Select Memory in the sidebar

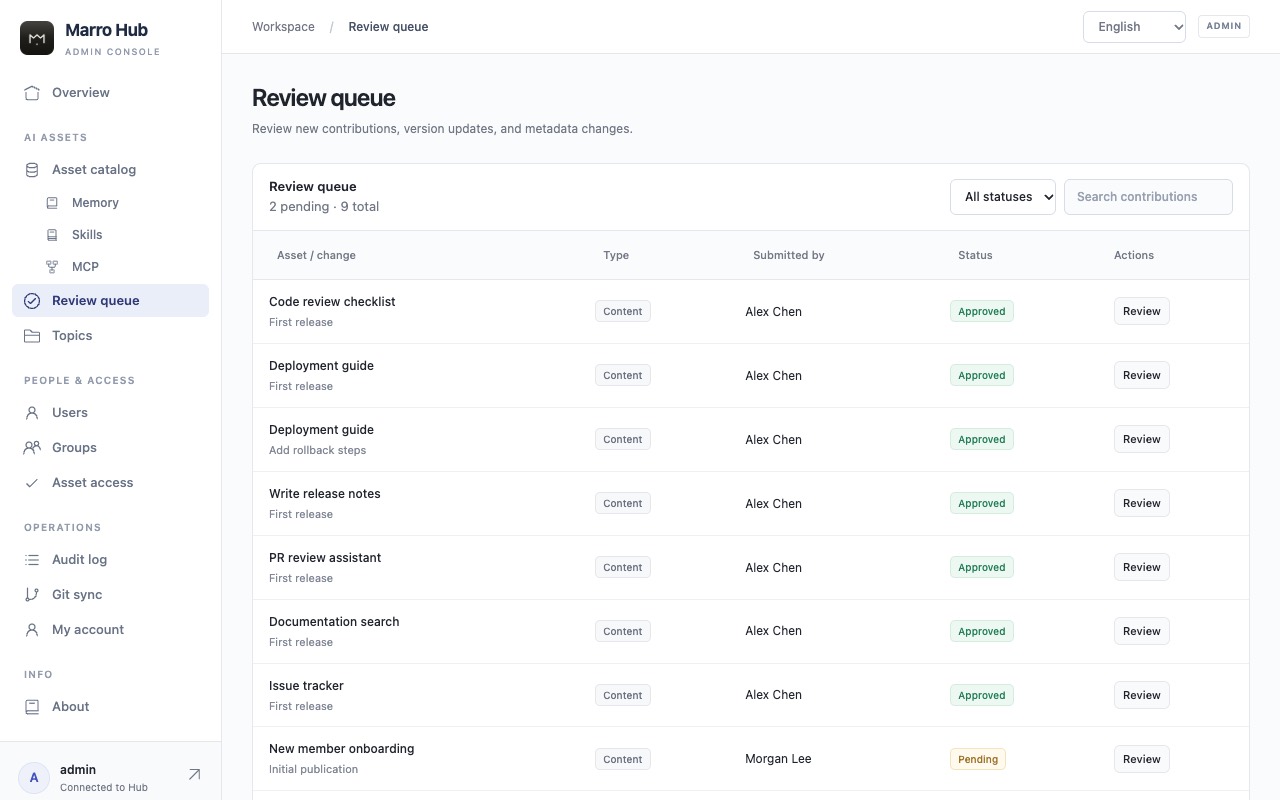pyautogui.click(x=121, y=203)
